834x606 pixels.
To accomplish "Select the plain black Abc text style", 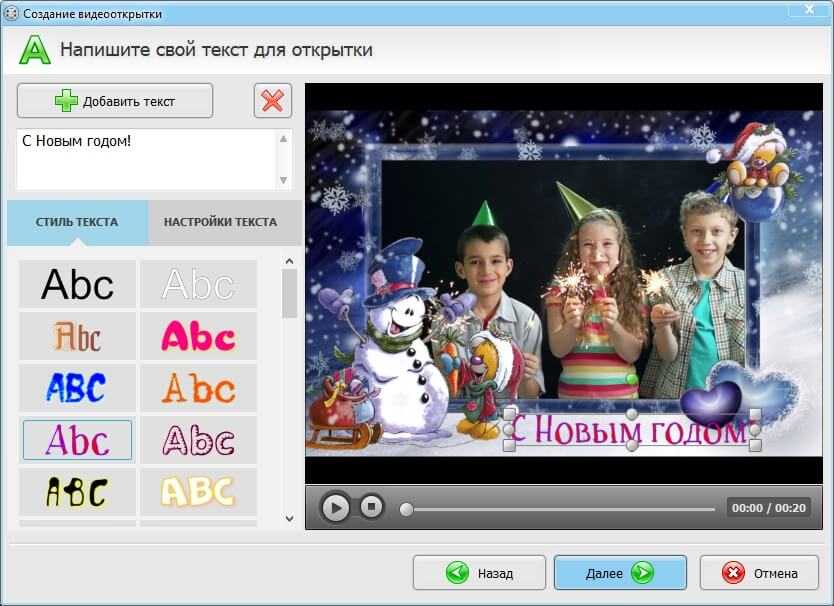I will tap(77, 285).
